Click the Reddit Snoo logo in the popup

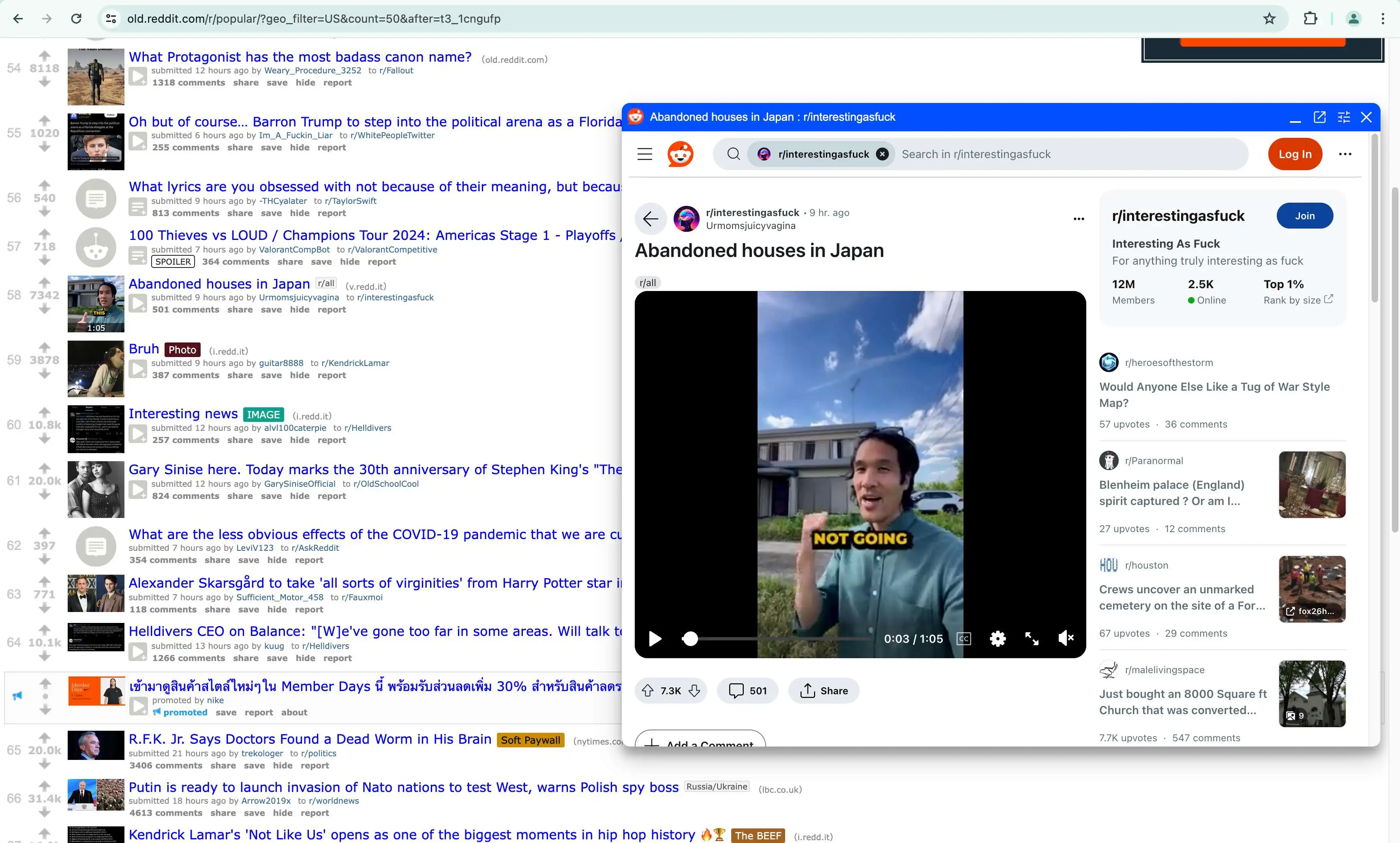click(680, 154)
